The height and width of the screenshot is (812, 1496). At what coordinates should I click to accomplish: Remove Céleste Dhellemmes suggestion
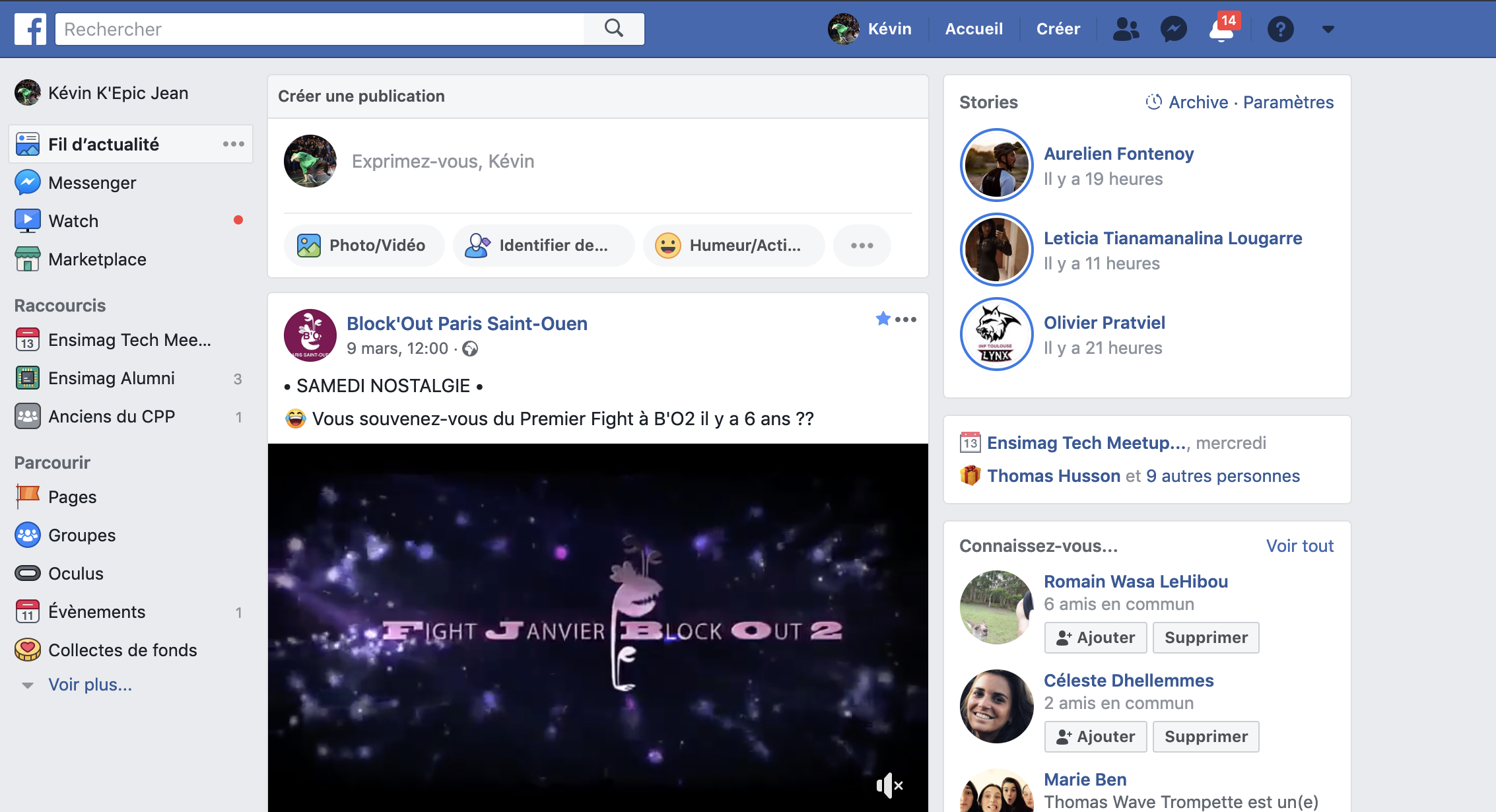click(1206, 737)
